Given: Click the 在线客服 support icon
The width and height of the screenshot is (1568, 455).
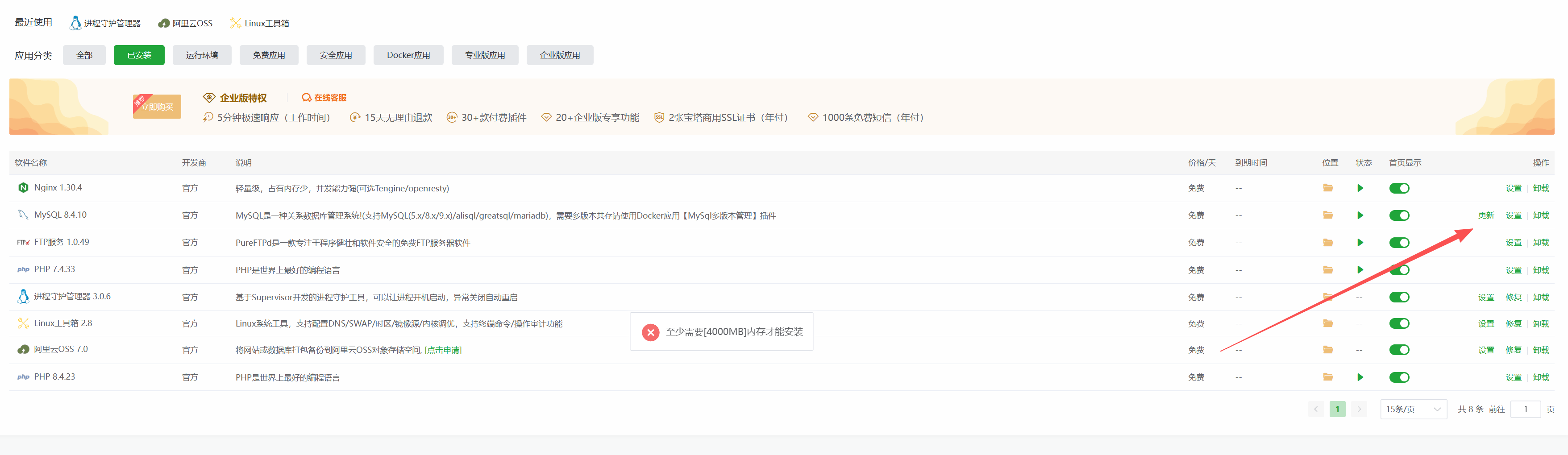Looking at the screenshot, I should (306, 97).
